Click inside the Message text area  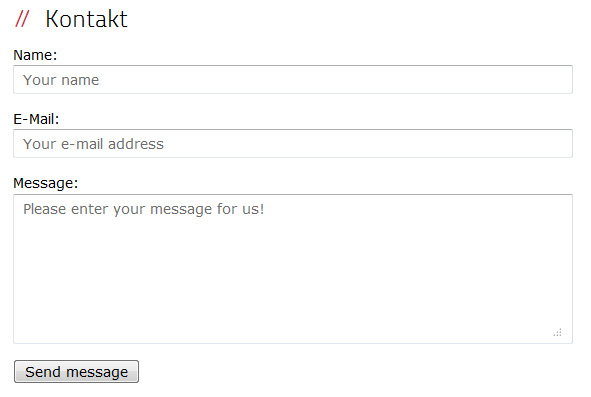[293, 269]
